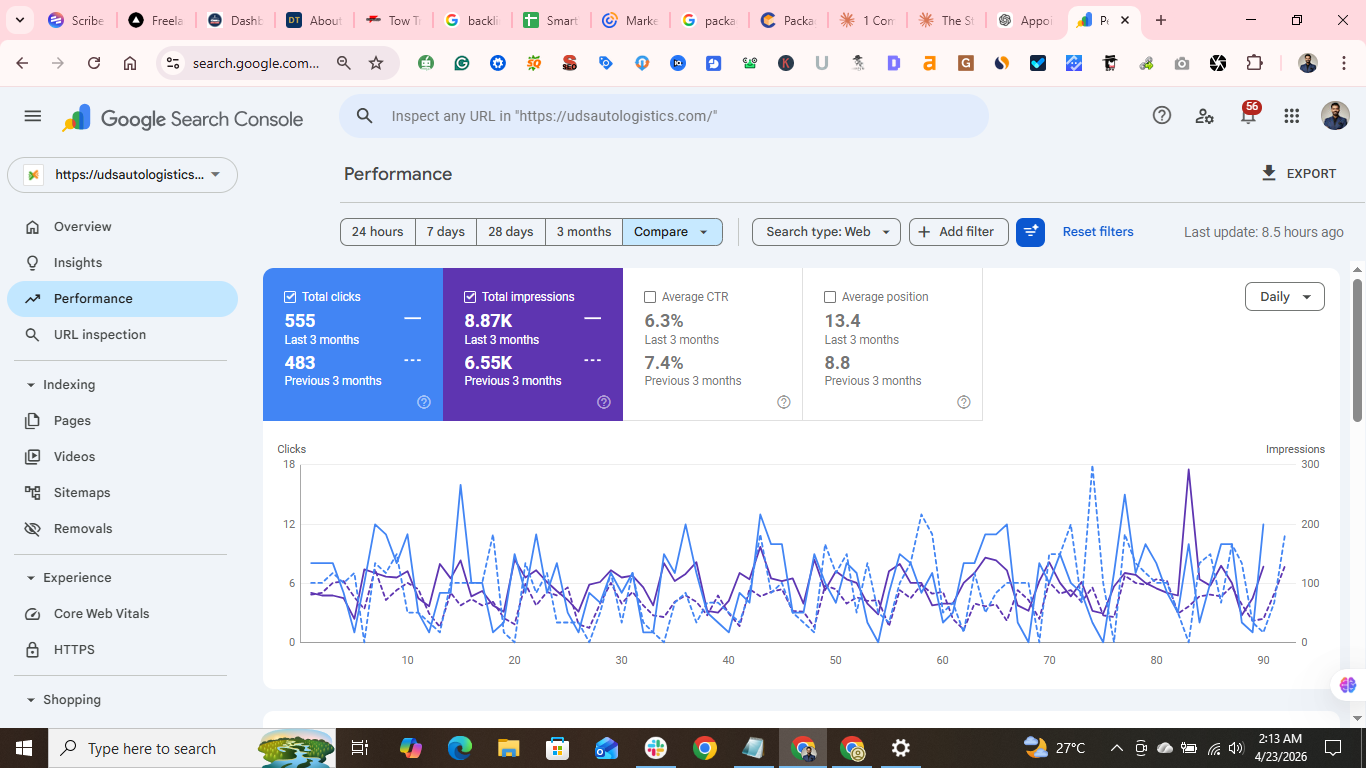The height and width of the screenshot is (768, 1366).
Task: Open Windows Settings gear in taskbar
Action: click(x=901, y=748)
